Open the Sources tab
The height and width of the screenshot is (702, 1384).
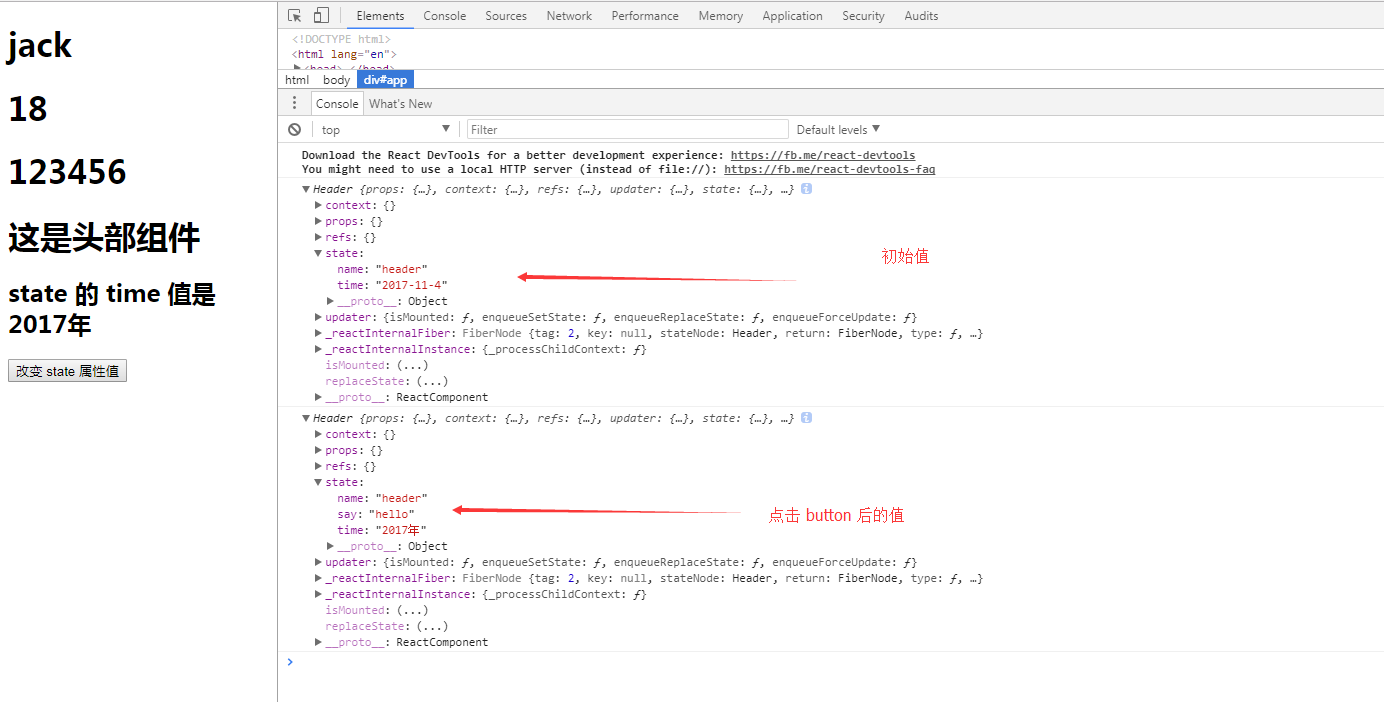point(506,16)
